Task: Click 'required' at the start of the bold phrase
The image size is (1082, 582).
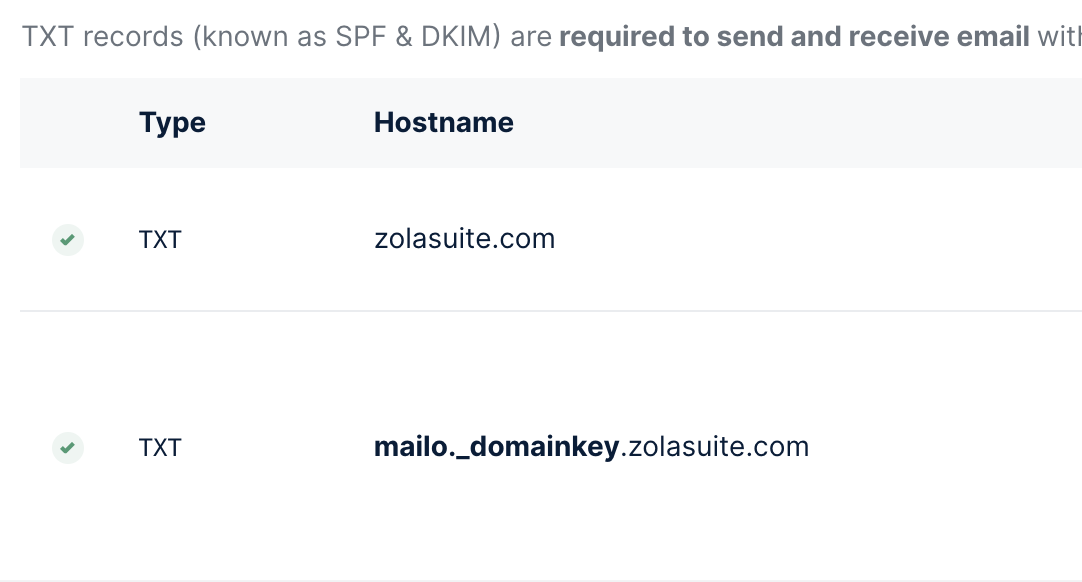Action: coord(616,38)
